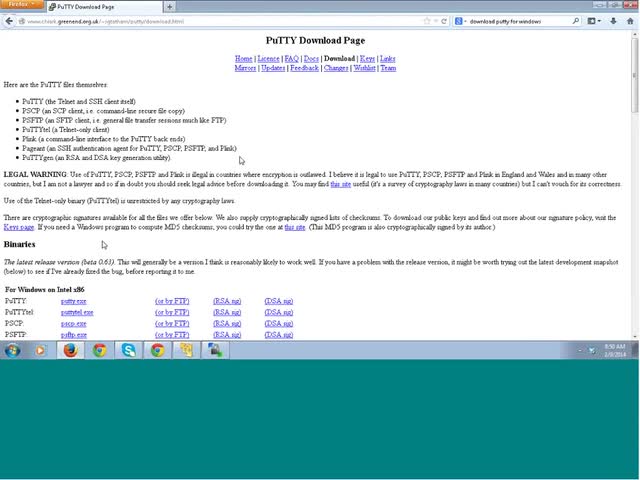Open the Changes navigation link
The width and height of the screenshot is (640, 480).
tap(336, 68)
